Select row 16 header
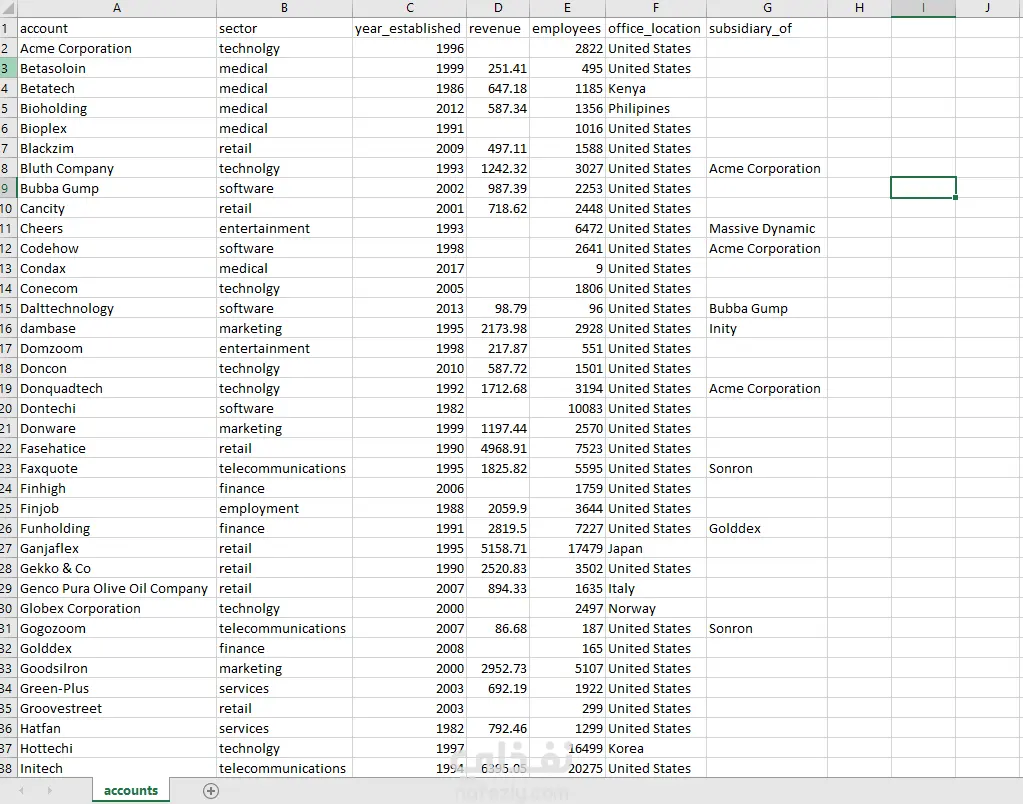 (x=8, y=328)
